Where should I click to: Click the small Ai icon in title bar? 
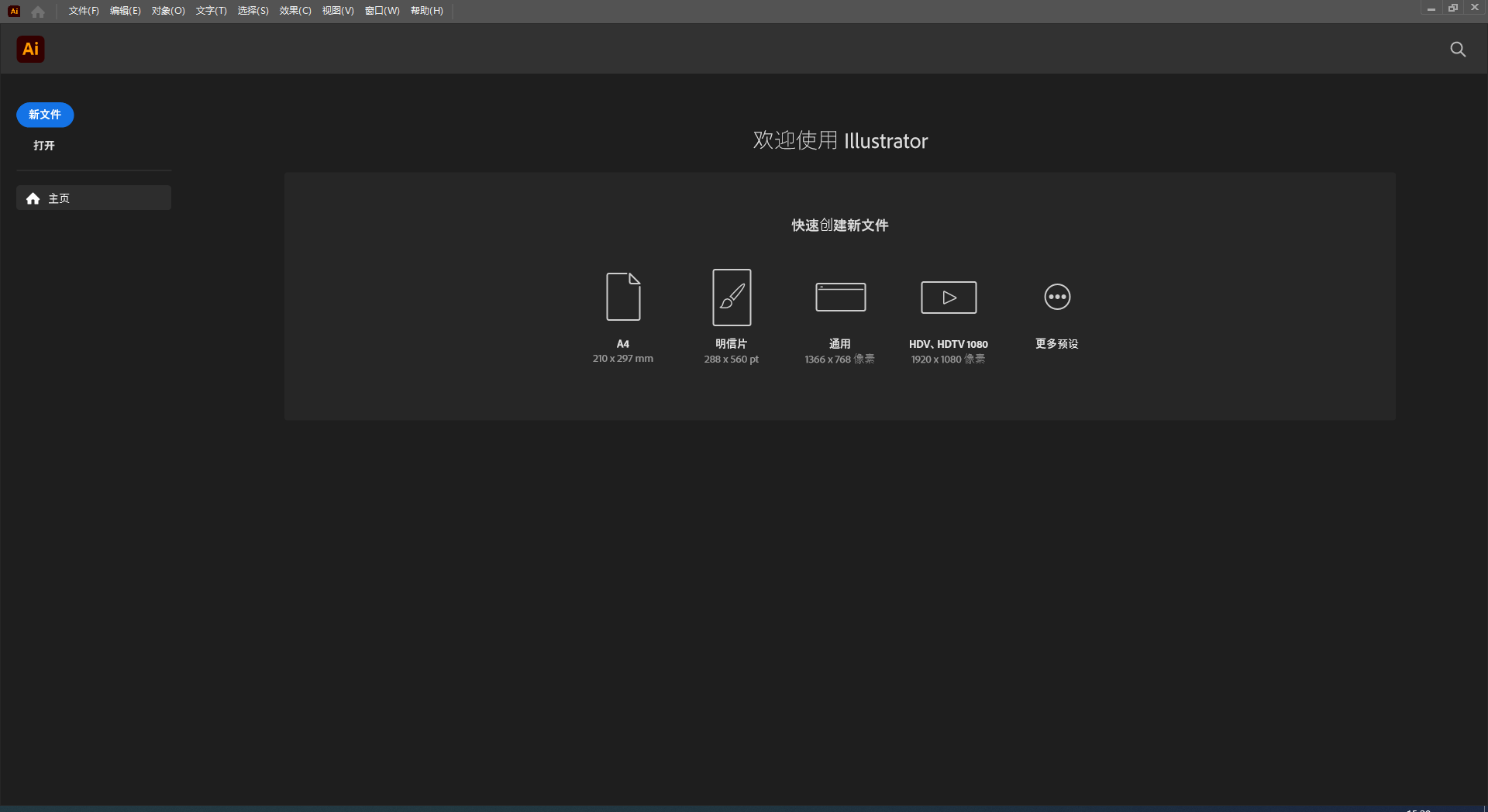[13, 11]
